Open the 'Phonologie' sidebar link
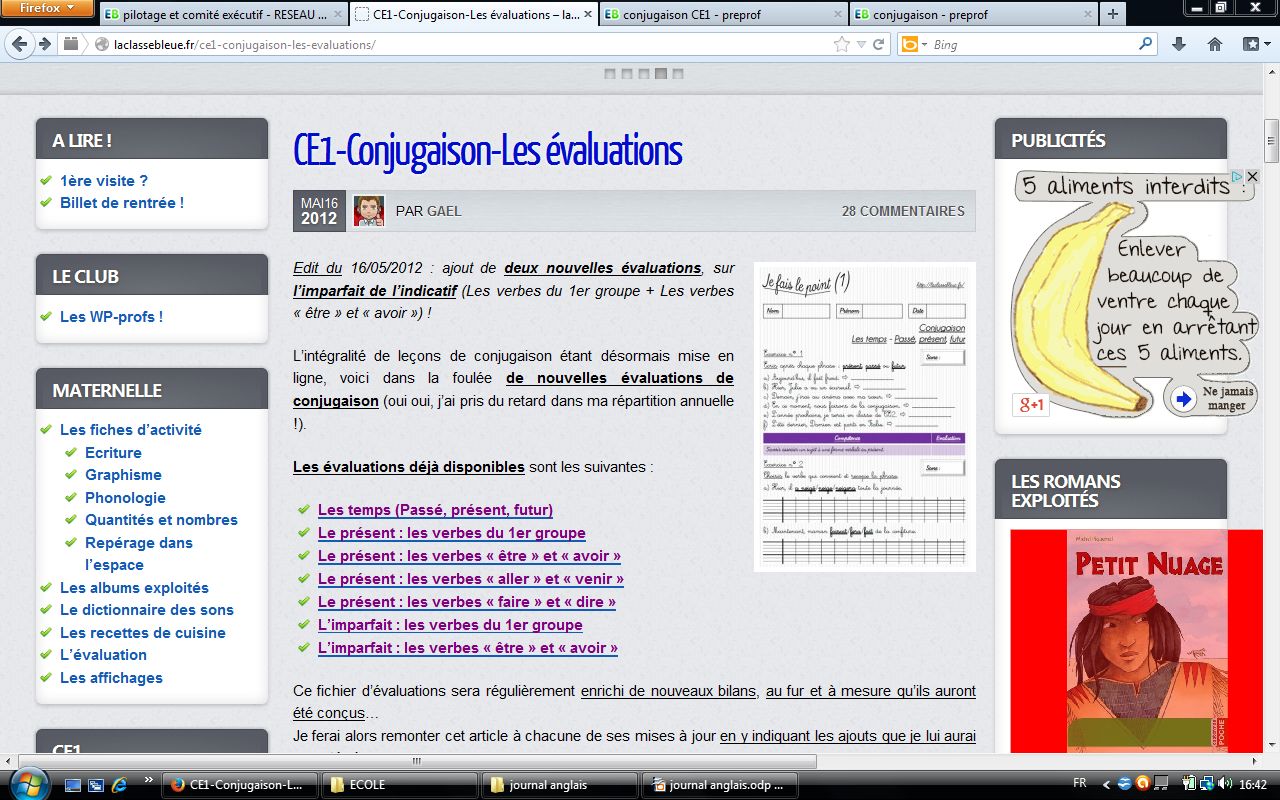The image size is (1280, 800). click(x=125, y=498)
